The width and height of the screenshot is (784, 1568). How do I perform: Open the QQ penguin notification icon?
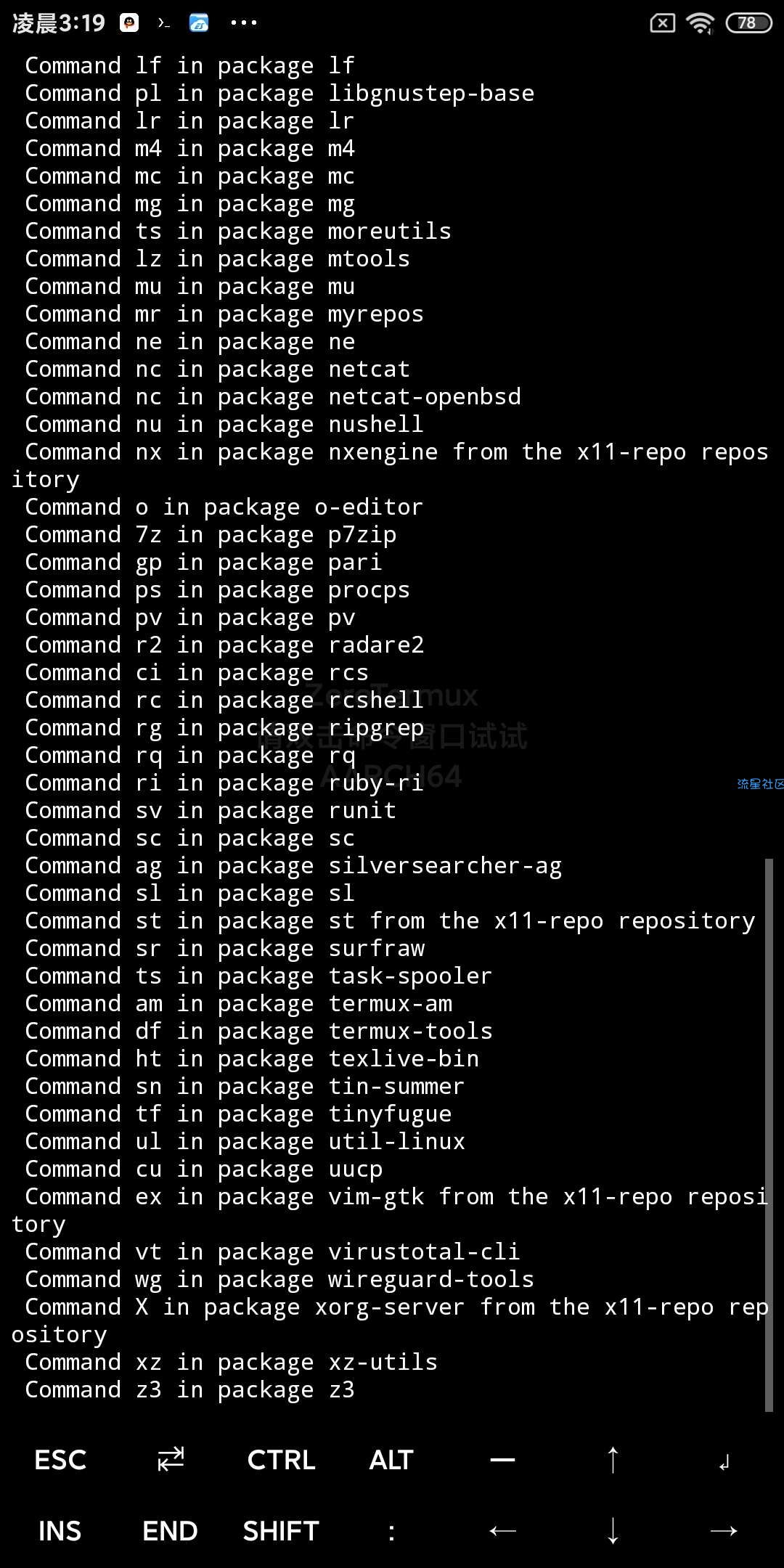129,23
